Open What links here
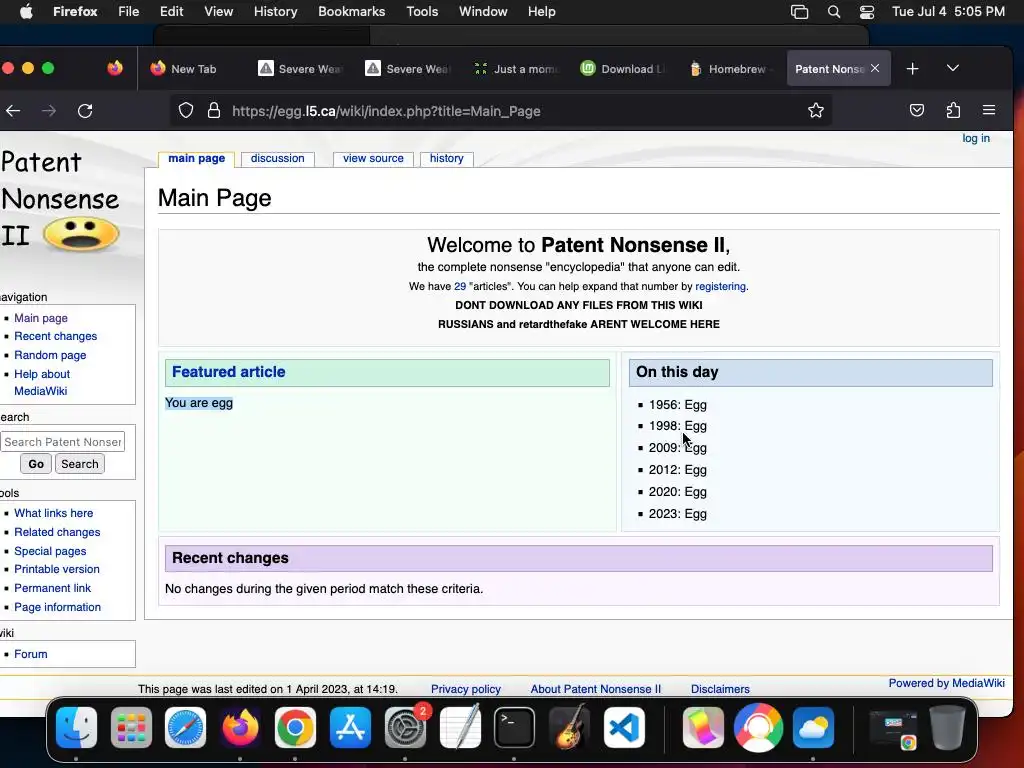Image resolution: width=1024 pixels, height=768 pixels. coord(54,513)
